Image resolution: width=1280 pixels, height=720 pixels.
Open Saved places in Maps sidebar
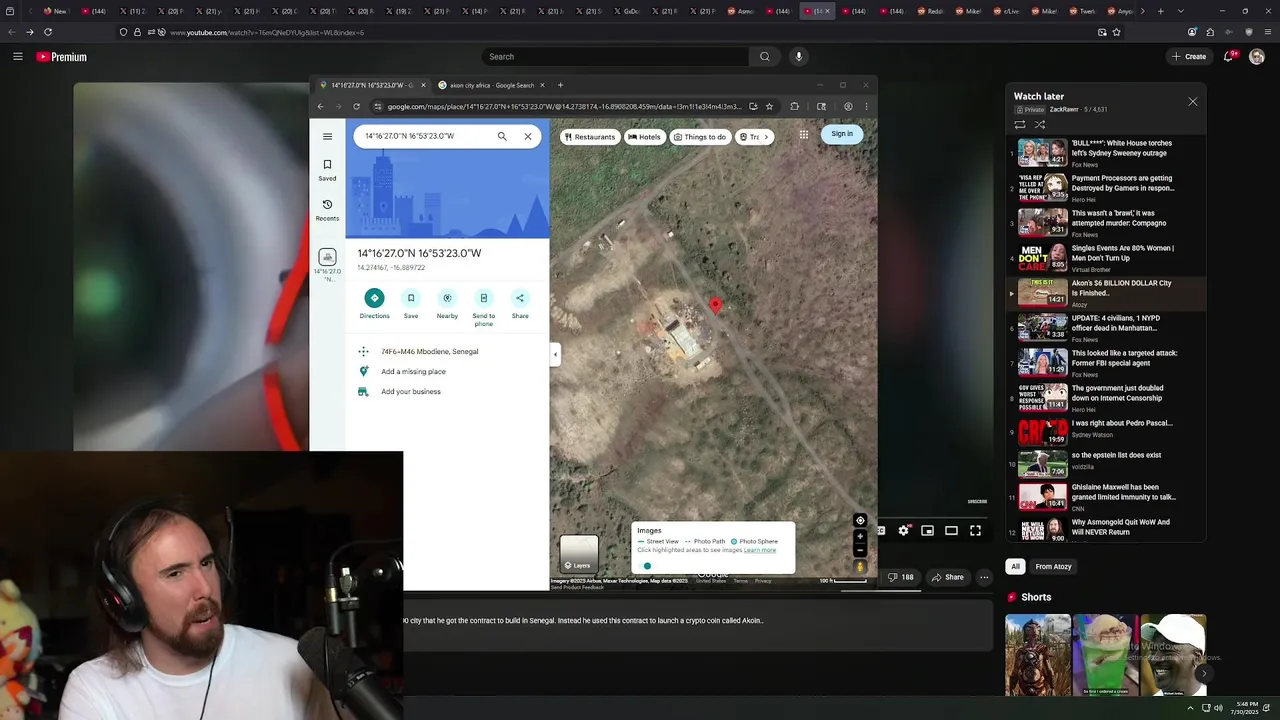pyautogui.click(x=327, y=169)
